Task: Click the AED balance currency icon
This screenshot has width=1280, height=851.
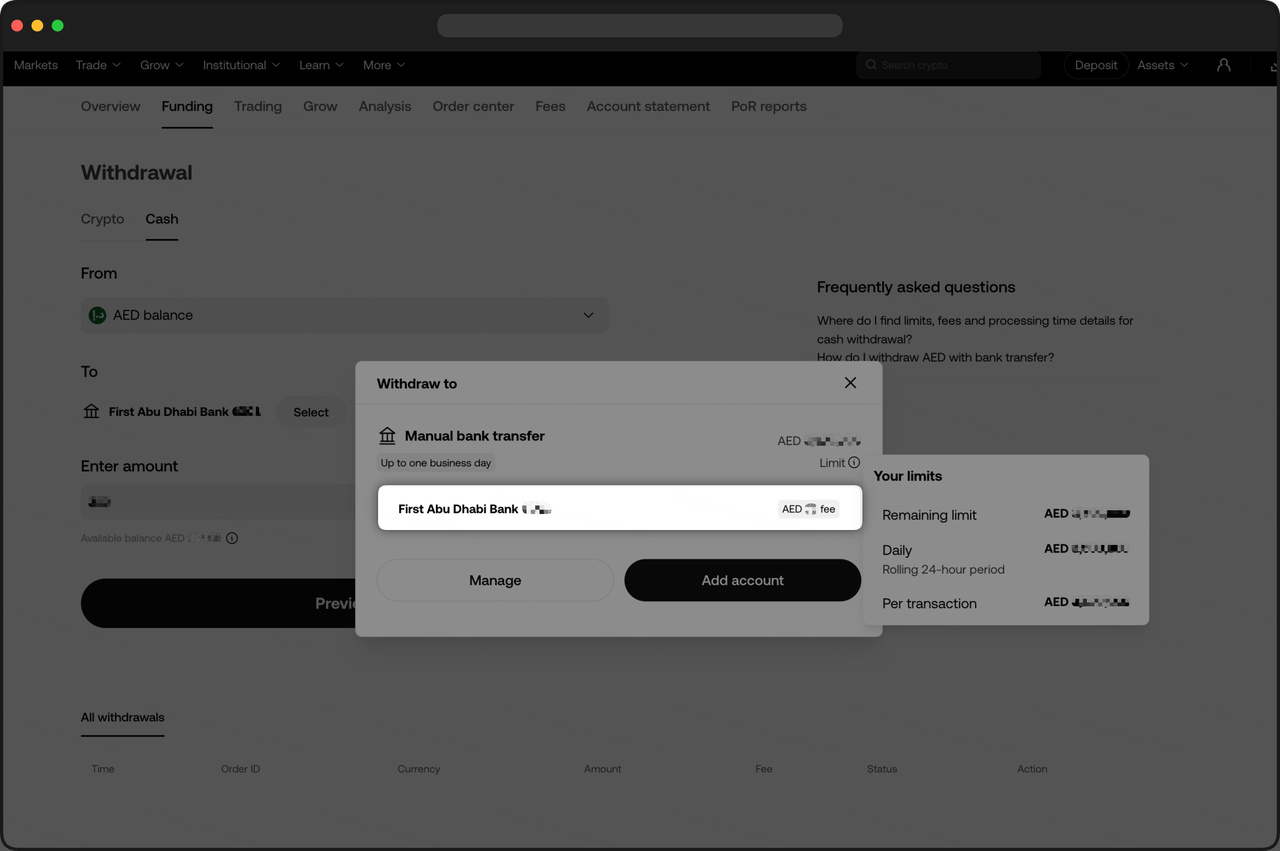Action: click(97, 315)
